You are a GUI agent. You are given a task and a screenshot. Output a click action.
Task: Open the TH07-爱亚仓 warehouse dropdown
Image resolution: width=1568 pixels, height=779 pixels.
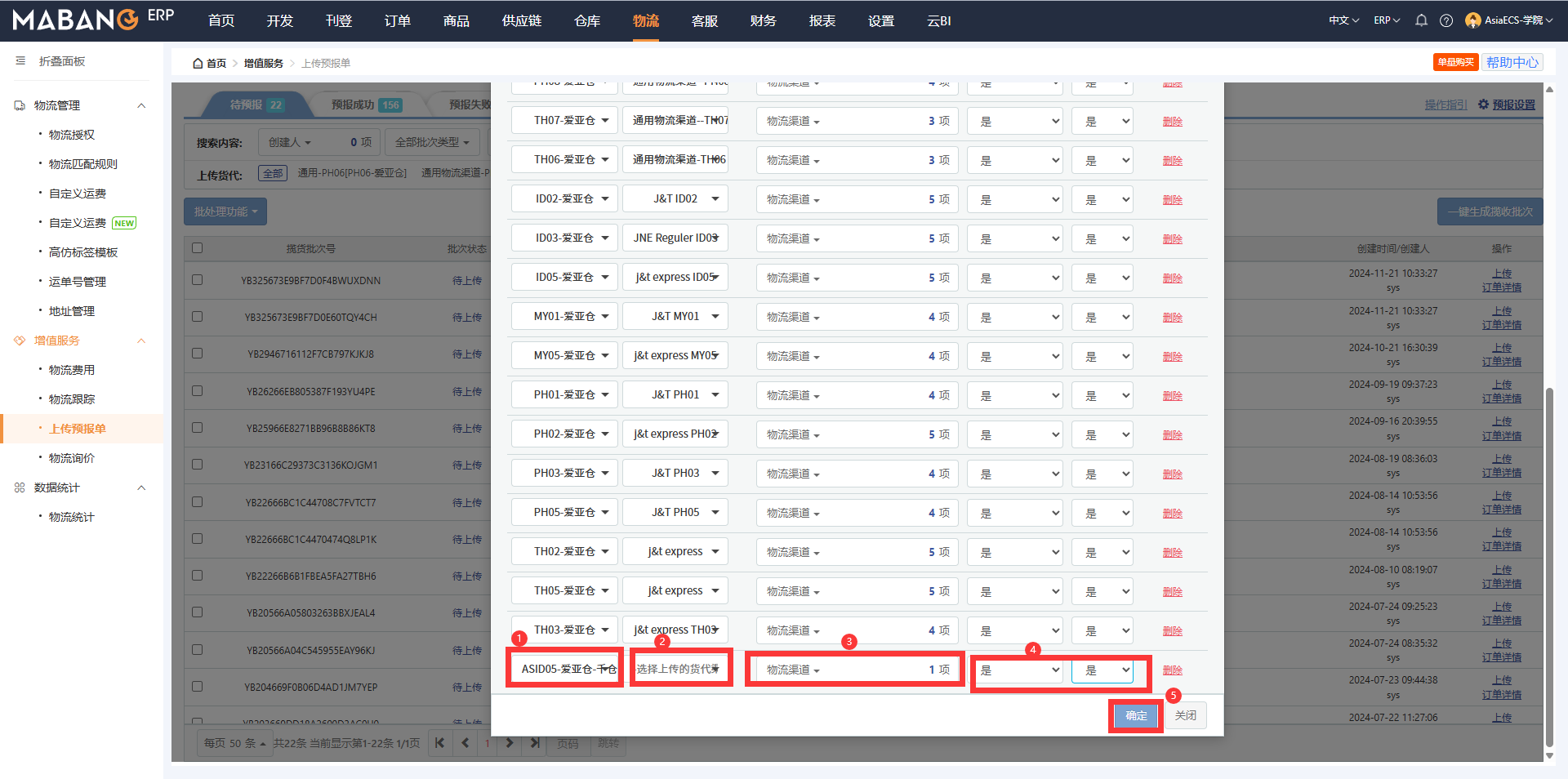point(565,120)
